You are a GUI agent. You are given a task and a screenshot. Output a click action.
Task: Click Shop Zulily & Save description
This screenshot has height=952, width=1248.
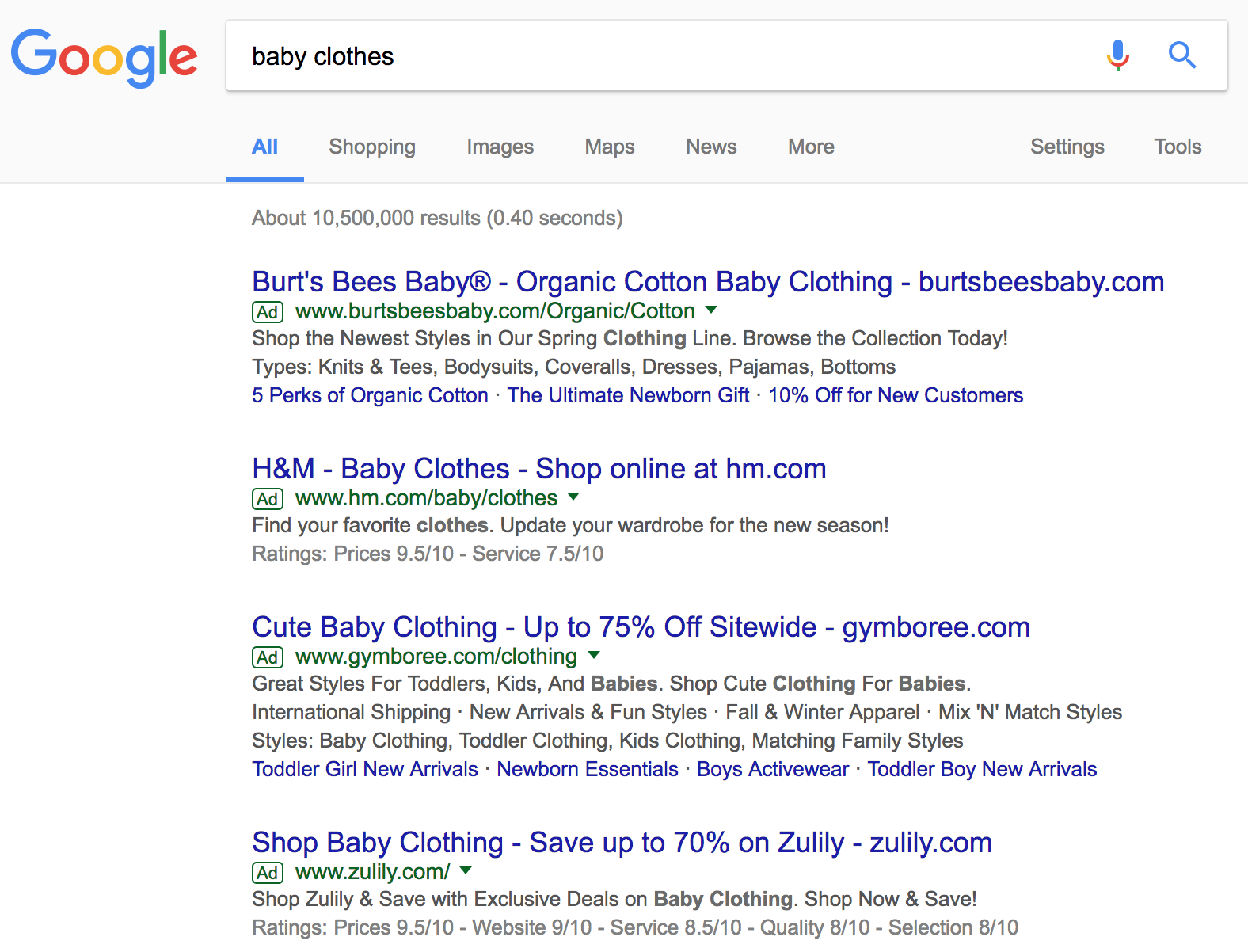tap(614, 899)
